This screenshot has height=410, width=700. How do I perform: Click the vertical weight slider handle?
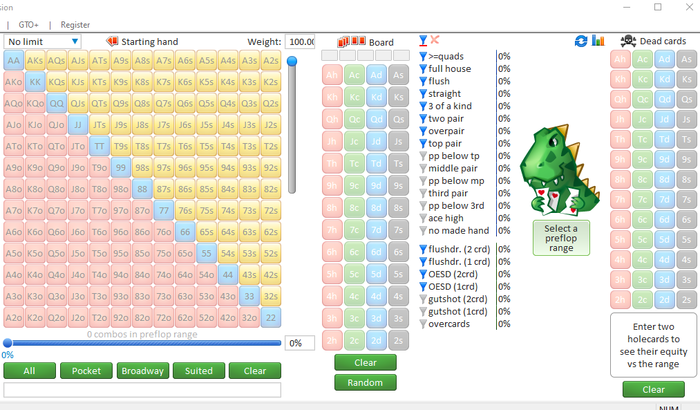click(x=292, y=61)
